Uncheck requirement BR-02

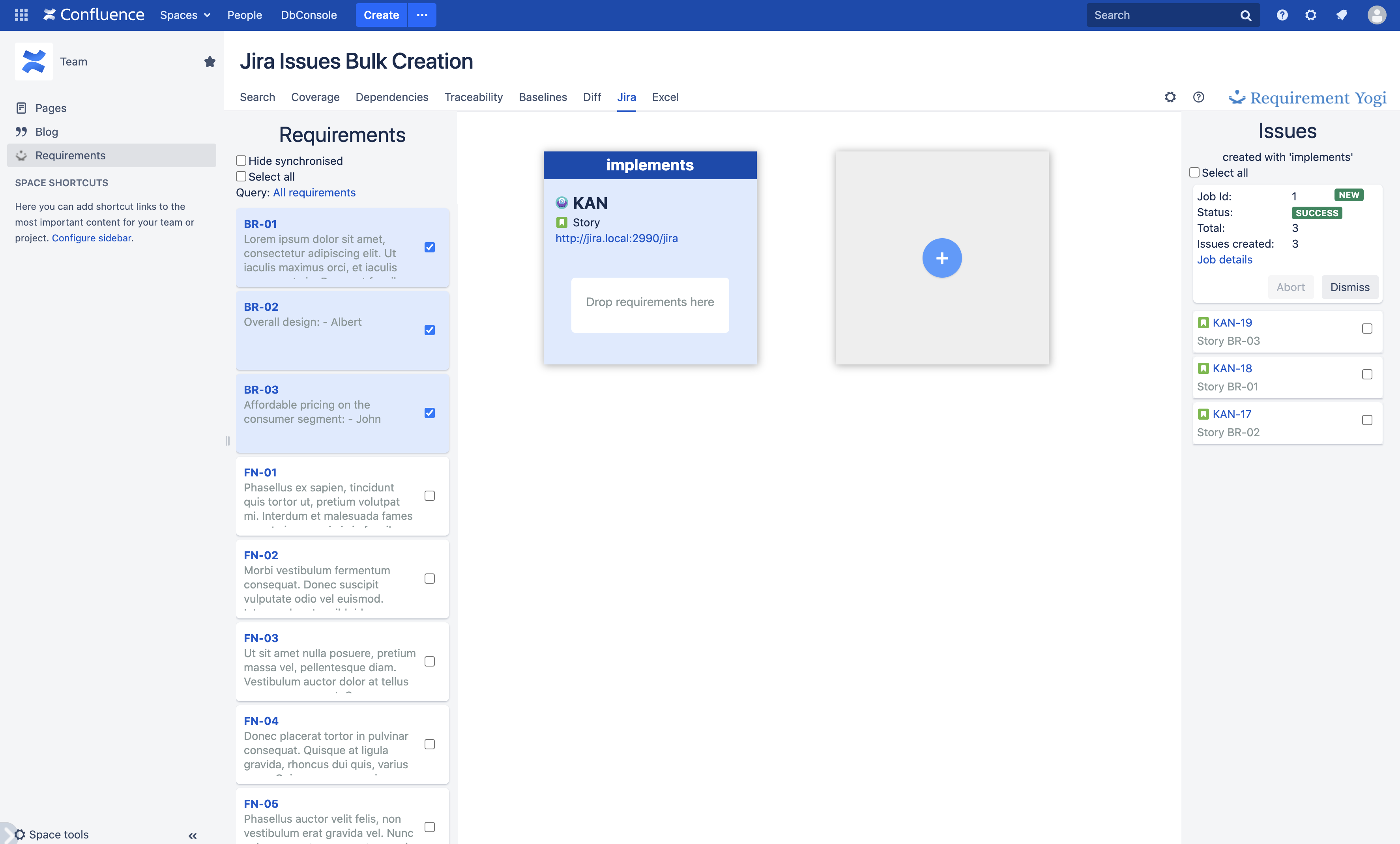[430, 330]
